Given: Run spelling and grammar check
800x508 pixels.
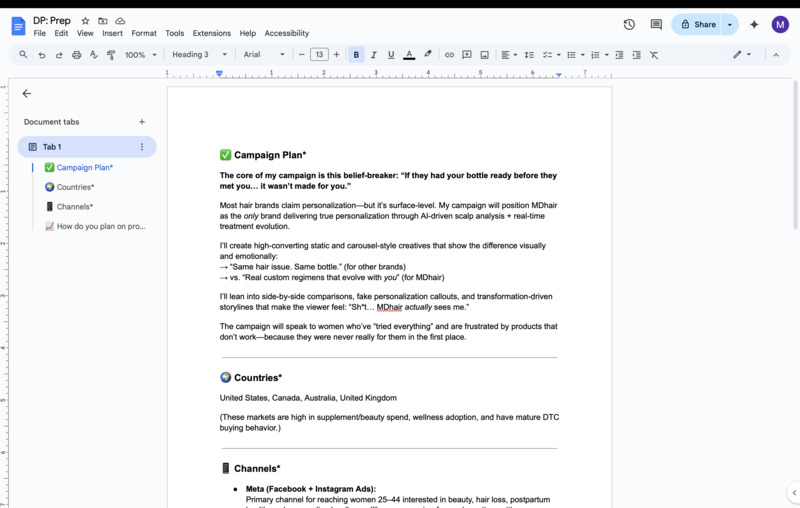Looking at the screenshot, I should (x=94, y=55).
